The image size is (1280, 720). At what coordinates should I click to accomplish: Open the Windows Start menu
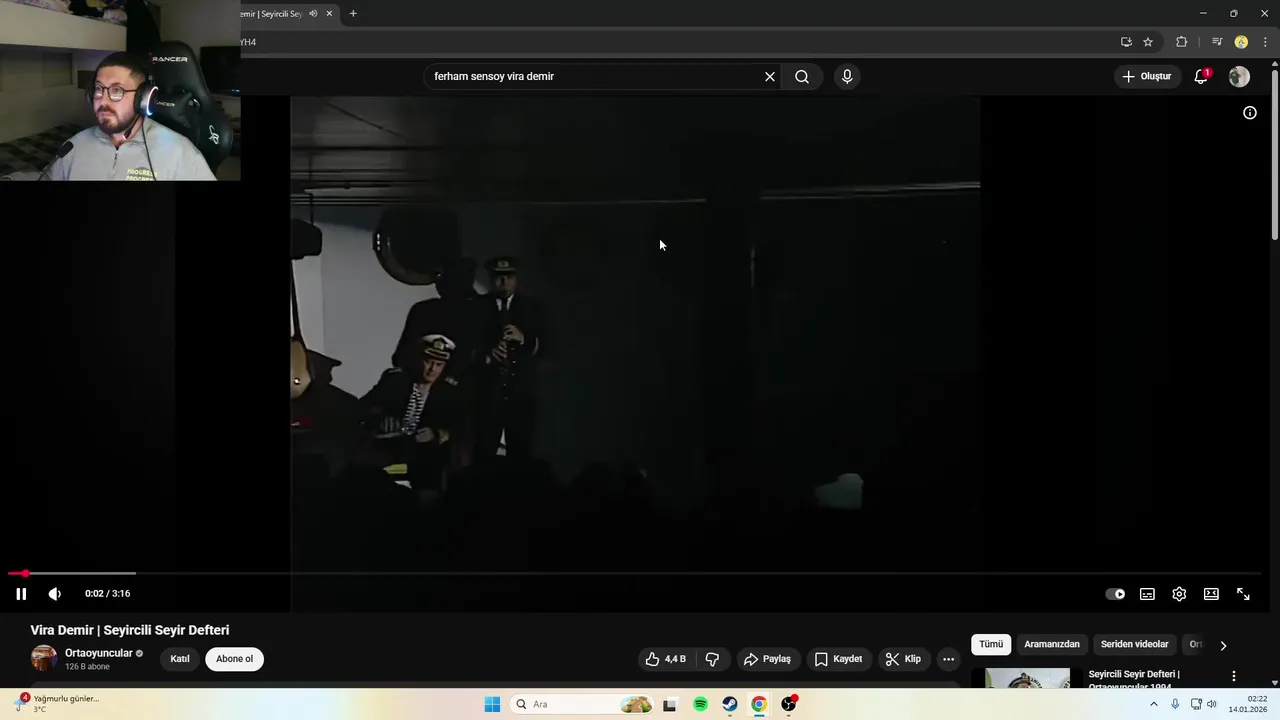[x=492, y=704]
